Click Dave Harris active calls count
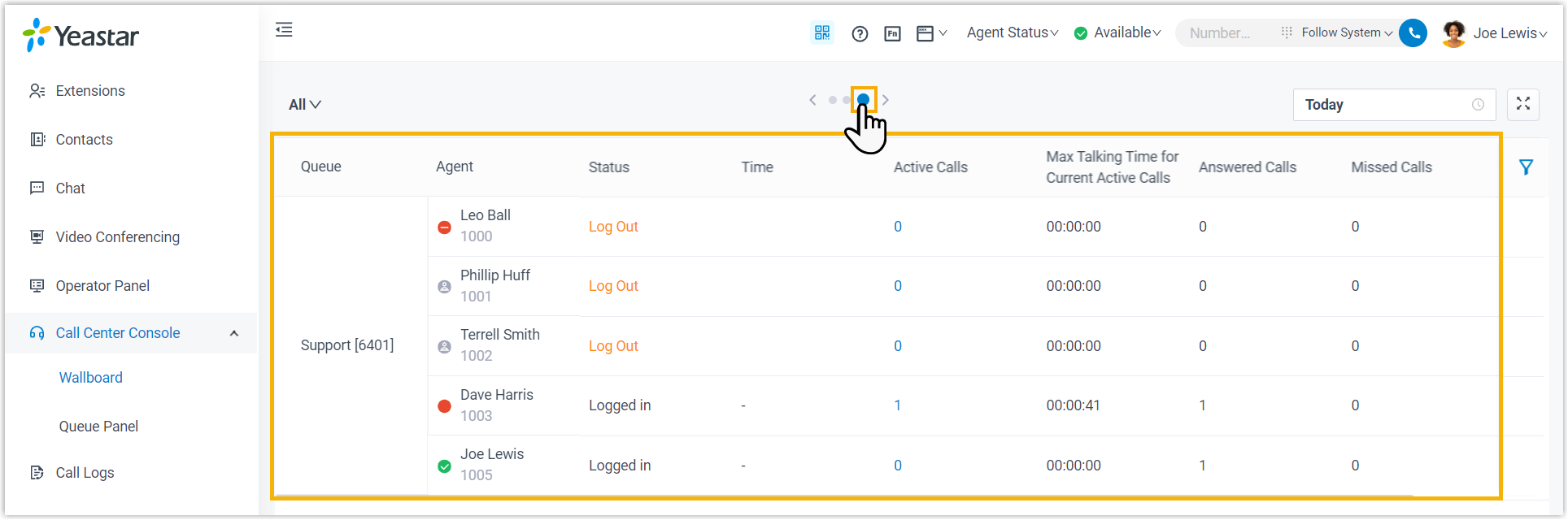The width and height of the screenshot is (1568, 520). pos(897,405)
